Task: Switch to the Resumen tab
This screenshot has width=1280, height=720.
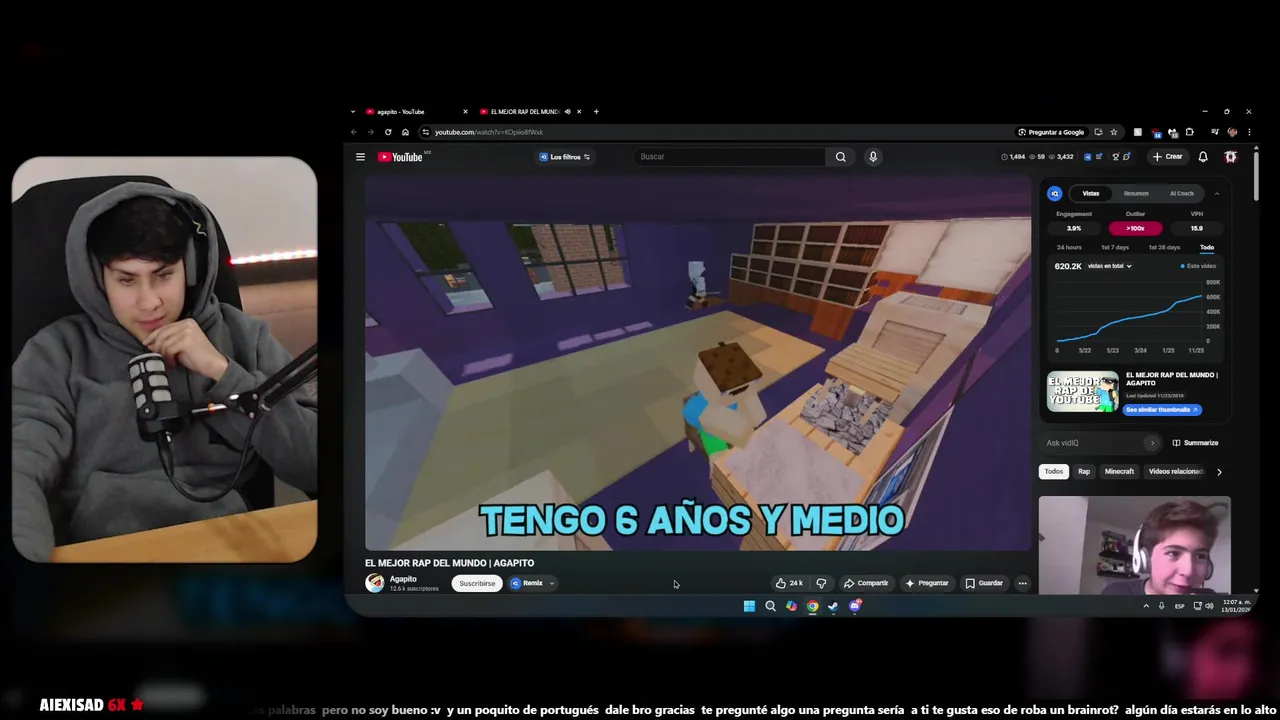Action: click(x=1136, y=193)
